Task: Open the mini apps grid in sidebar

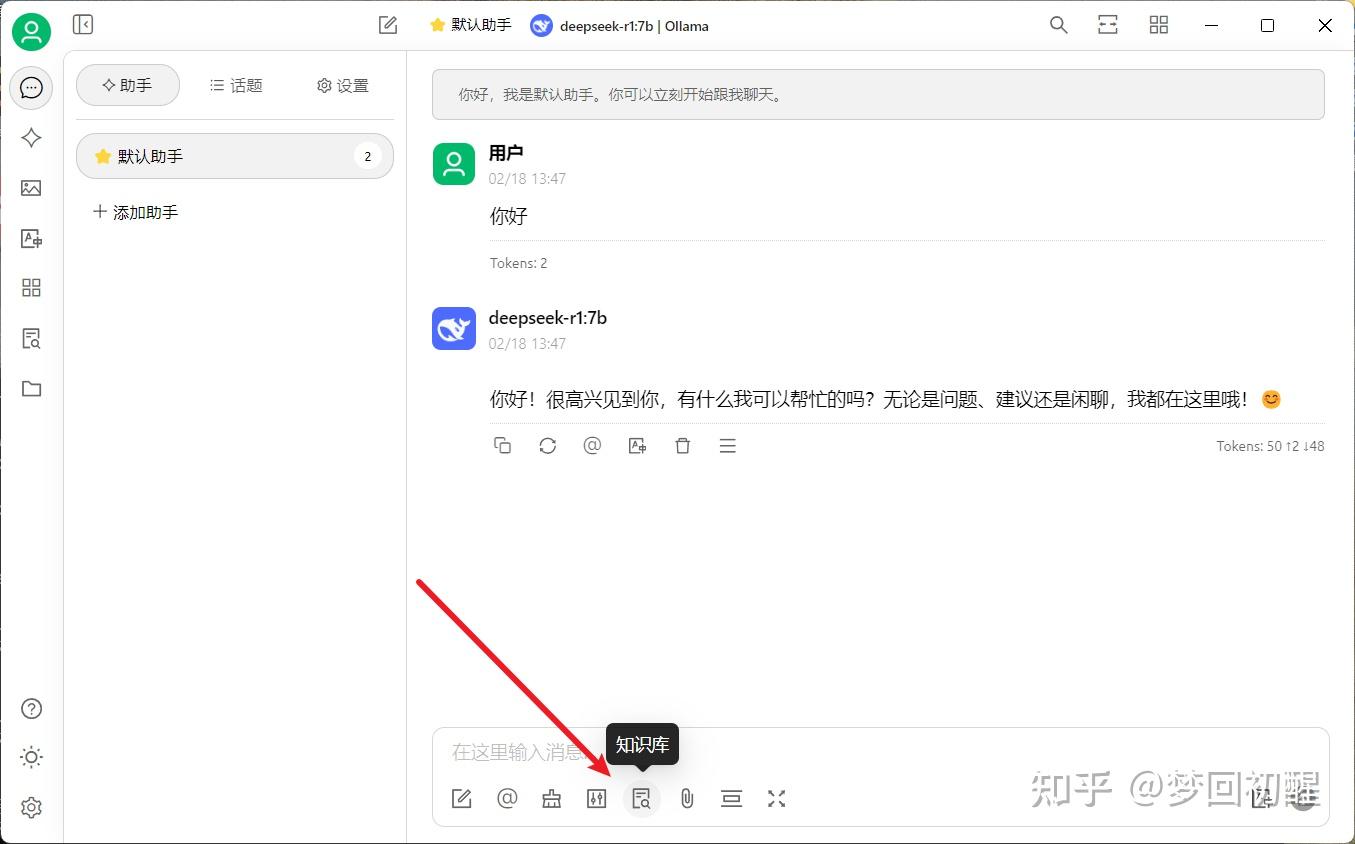Action: point(31,288)
